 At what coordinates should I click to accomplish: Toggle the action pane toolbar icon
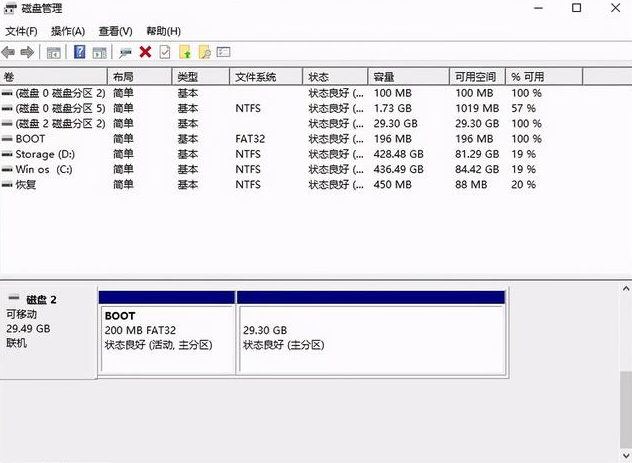[100, 52]
